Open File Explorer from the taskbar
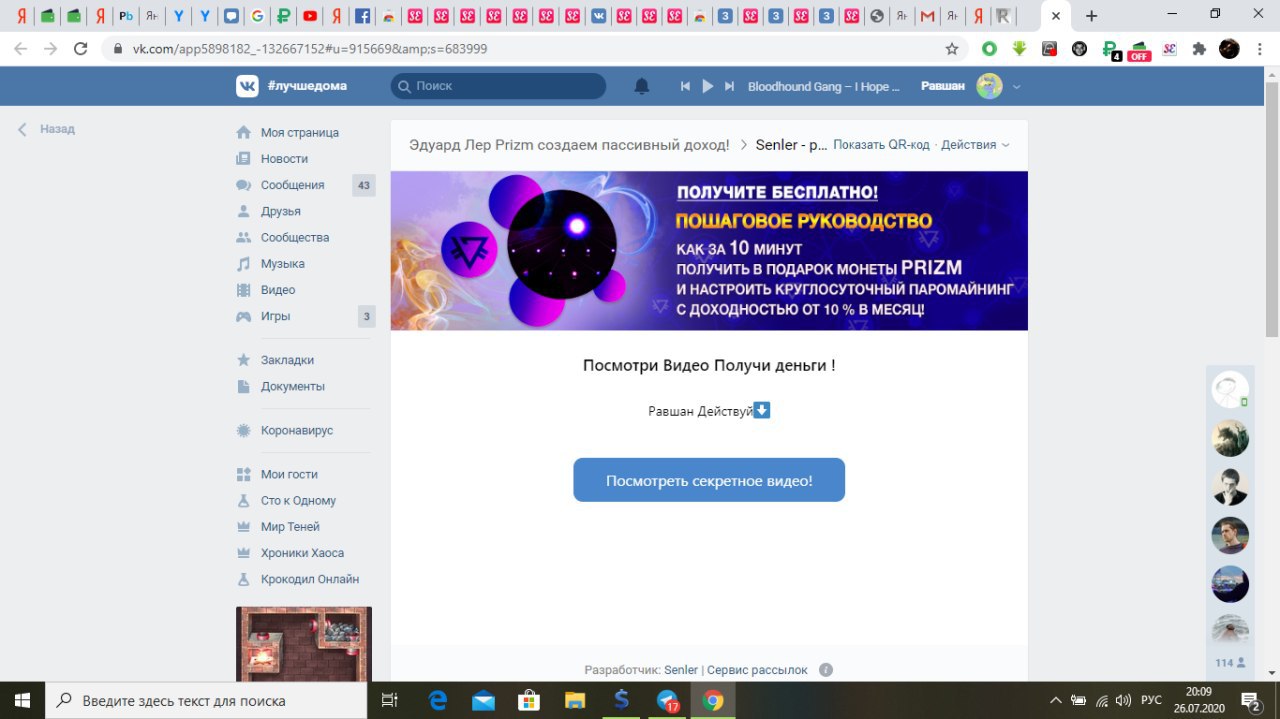The width and height of the screenshot is (1280, 719). 575,701
